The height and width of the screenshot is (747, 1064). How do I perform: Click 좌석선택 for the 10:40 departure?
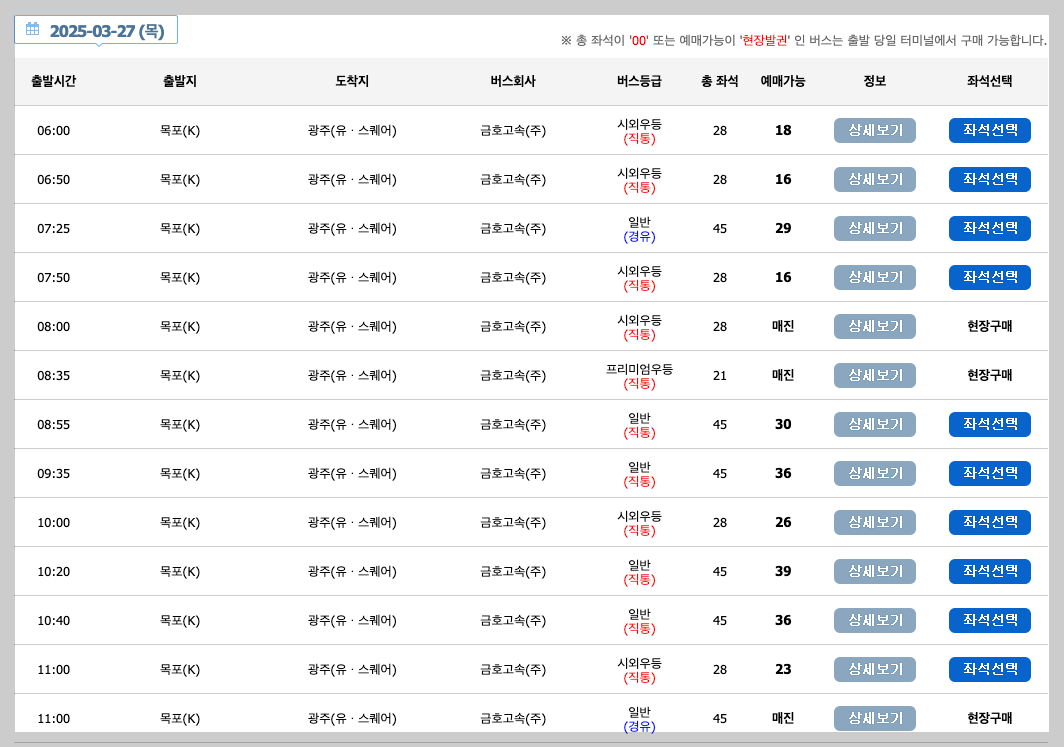click(x=989, y=620)
